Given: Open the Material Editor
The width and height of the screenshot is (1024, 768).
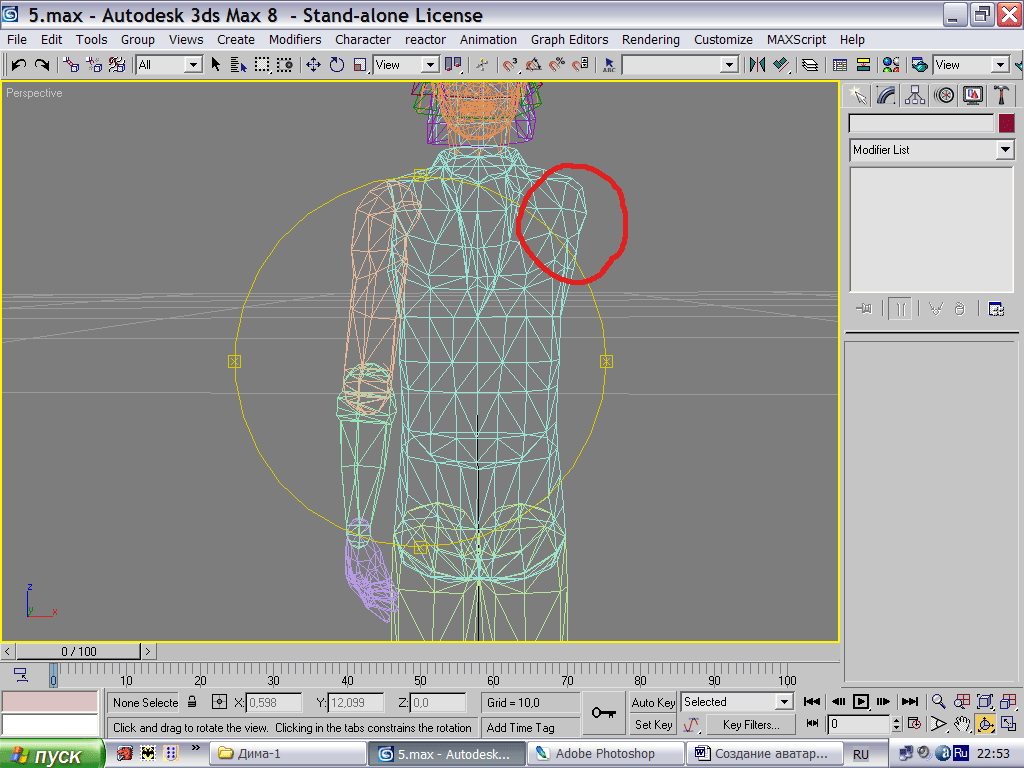Looking at the screenshot, I should [891, 65].
